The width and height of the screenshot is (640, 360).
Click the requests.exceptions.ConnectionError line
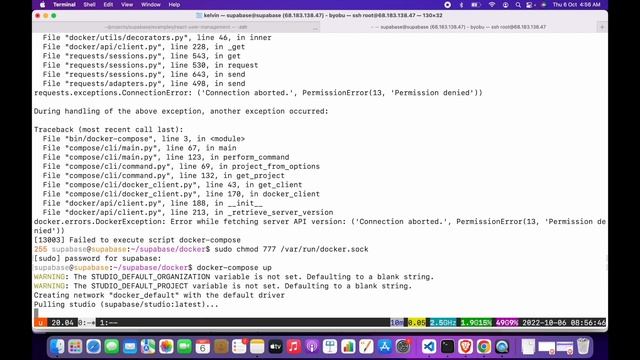tap(258, 93)
